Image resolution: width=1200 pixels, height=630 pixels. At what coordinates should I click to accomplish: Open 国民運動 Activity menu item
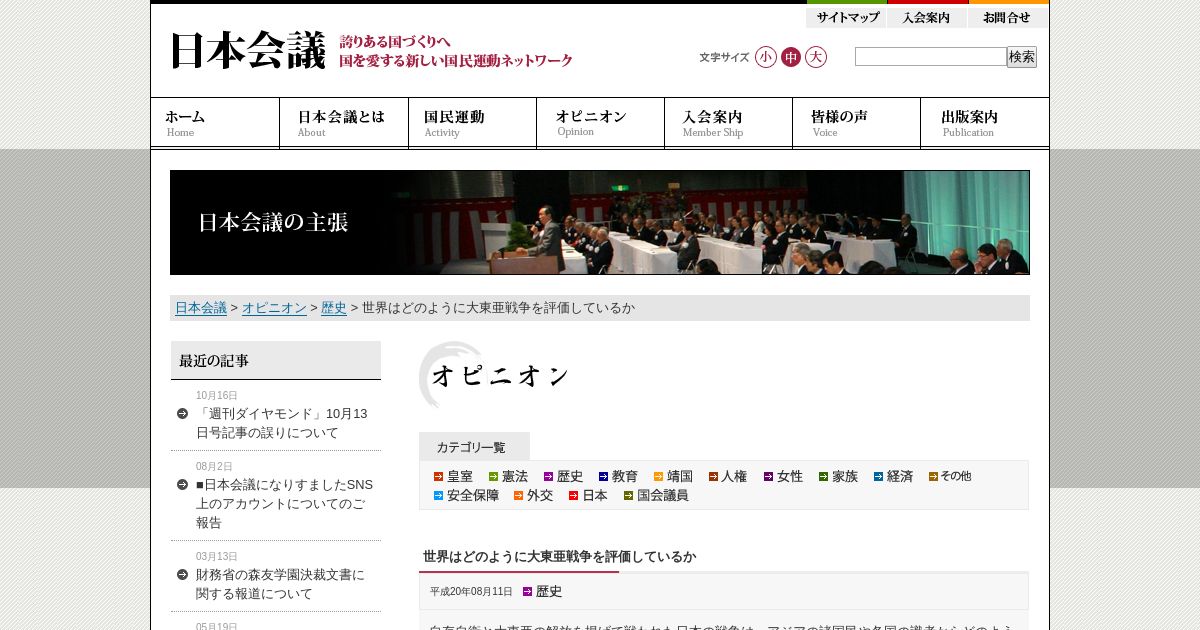472,123
